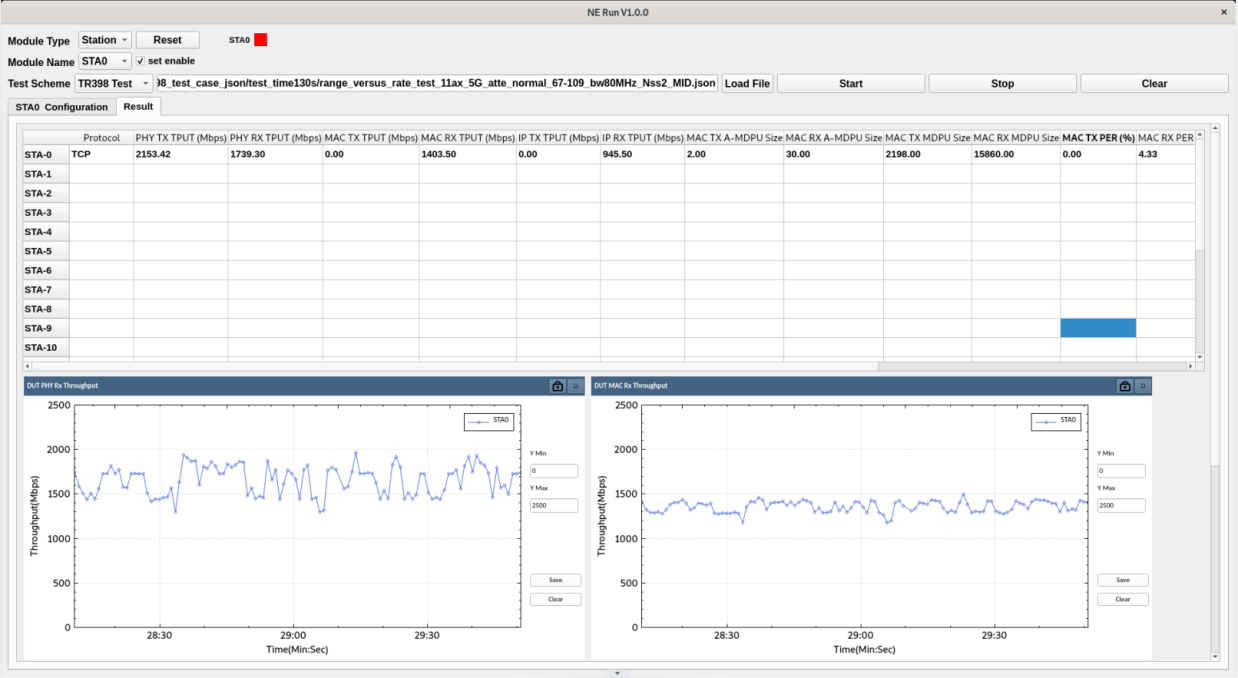Click the Reset button
Viewport: 1238px width, 678px height.
[x=167, y=40]
